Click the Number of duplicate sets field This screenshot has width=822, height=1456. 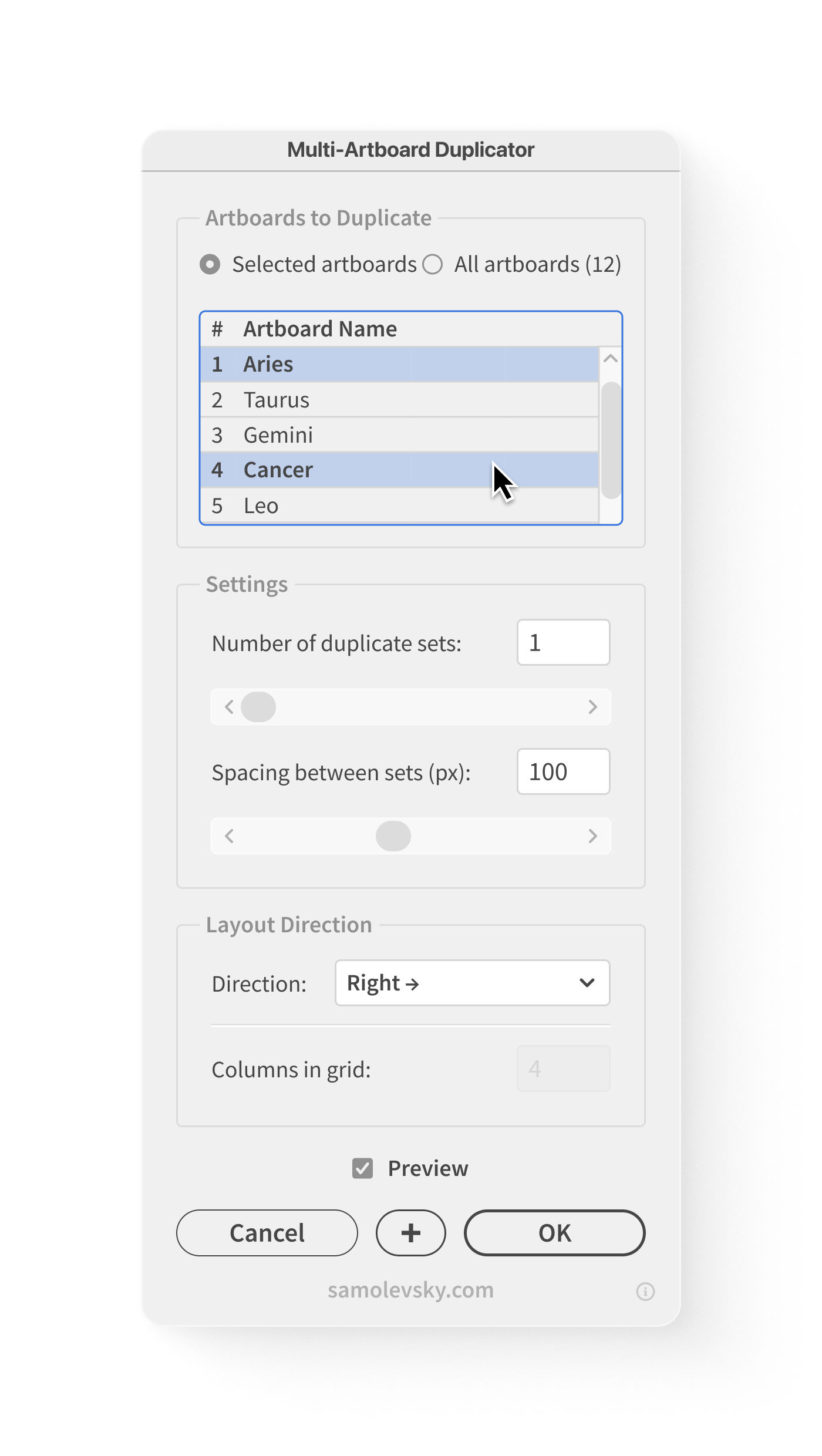click(x=563, y=642)
